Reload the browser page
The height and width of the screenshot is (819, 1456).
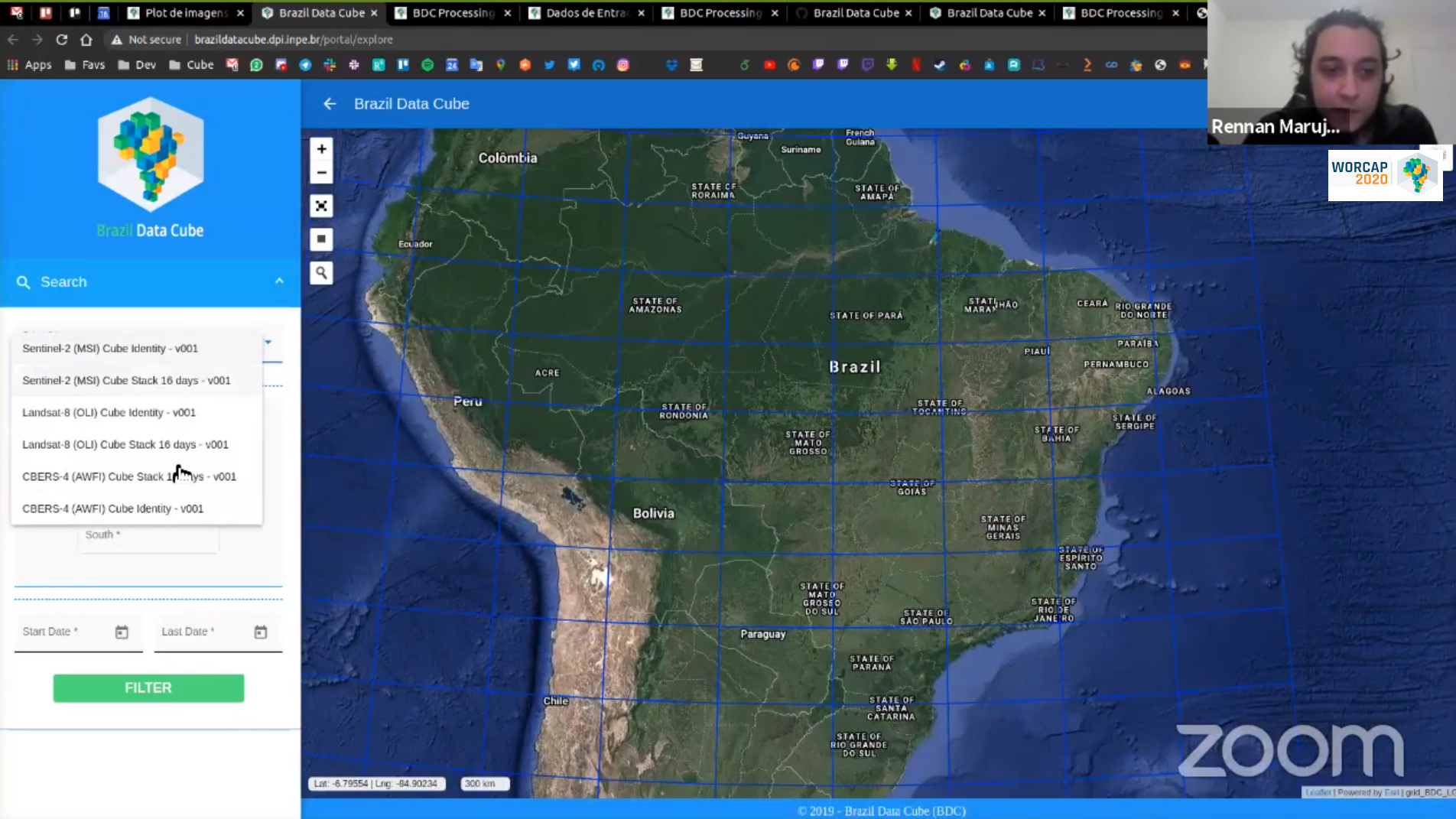pos(62,40)
